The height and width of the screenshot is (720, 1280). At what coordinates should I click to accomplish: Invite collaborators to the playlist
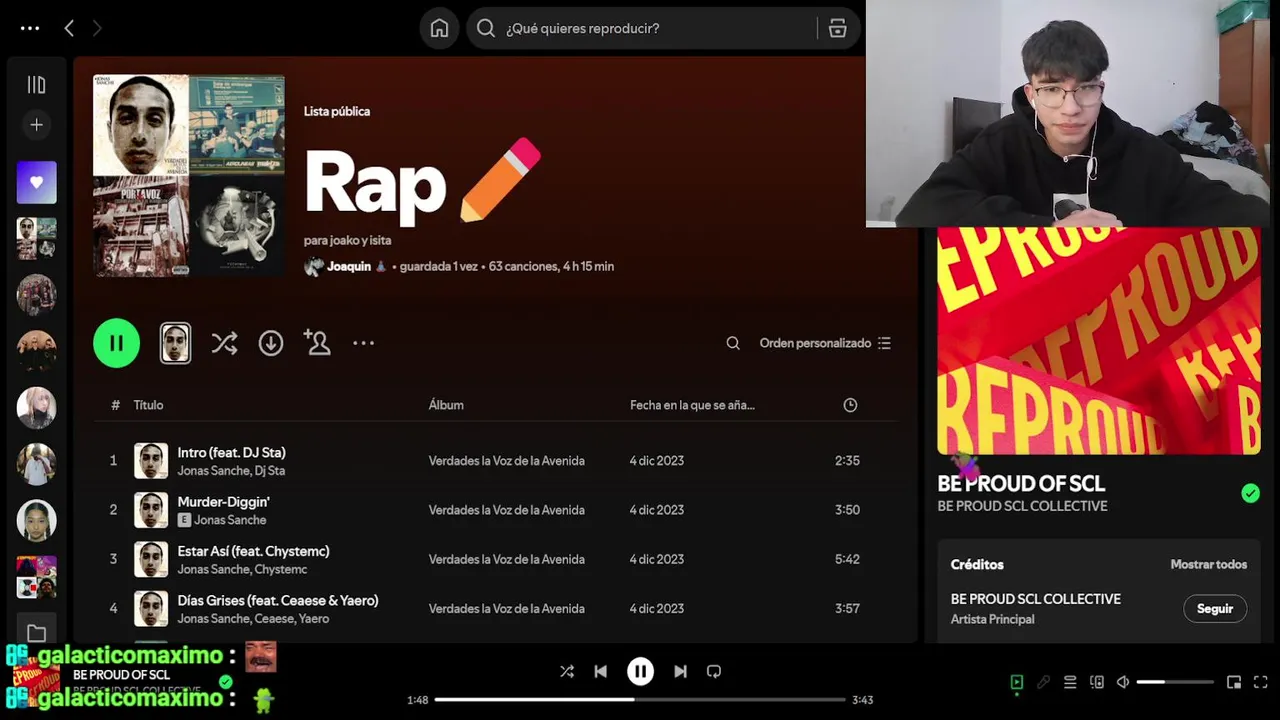coord(317,343)
